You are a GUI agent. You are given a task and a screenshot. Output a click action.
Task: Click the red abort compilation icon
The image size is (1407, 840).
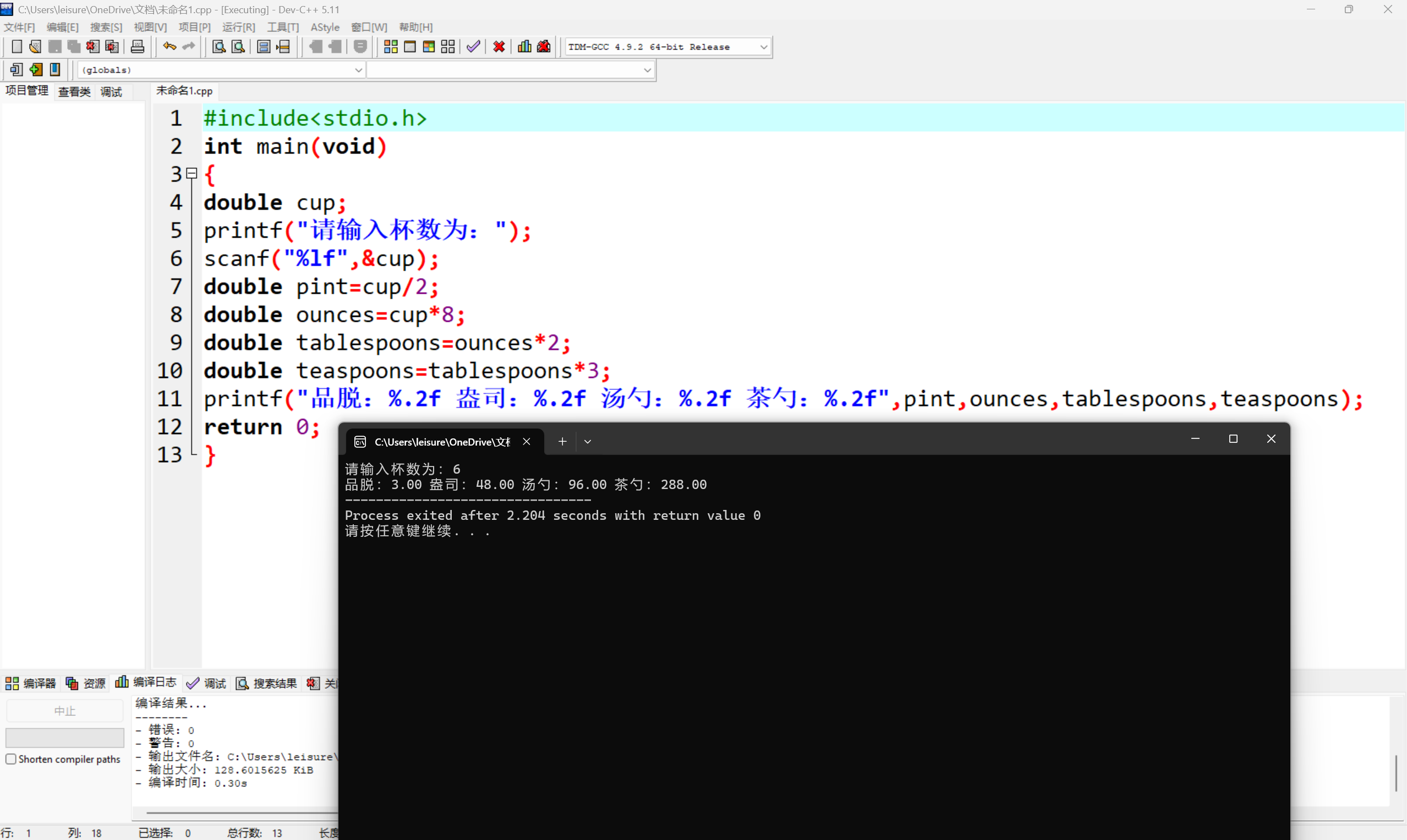tap(498, 46)
